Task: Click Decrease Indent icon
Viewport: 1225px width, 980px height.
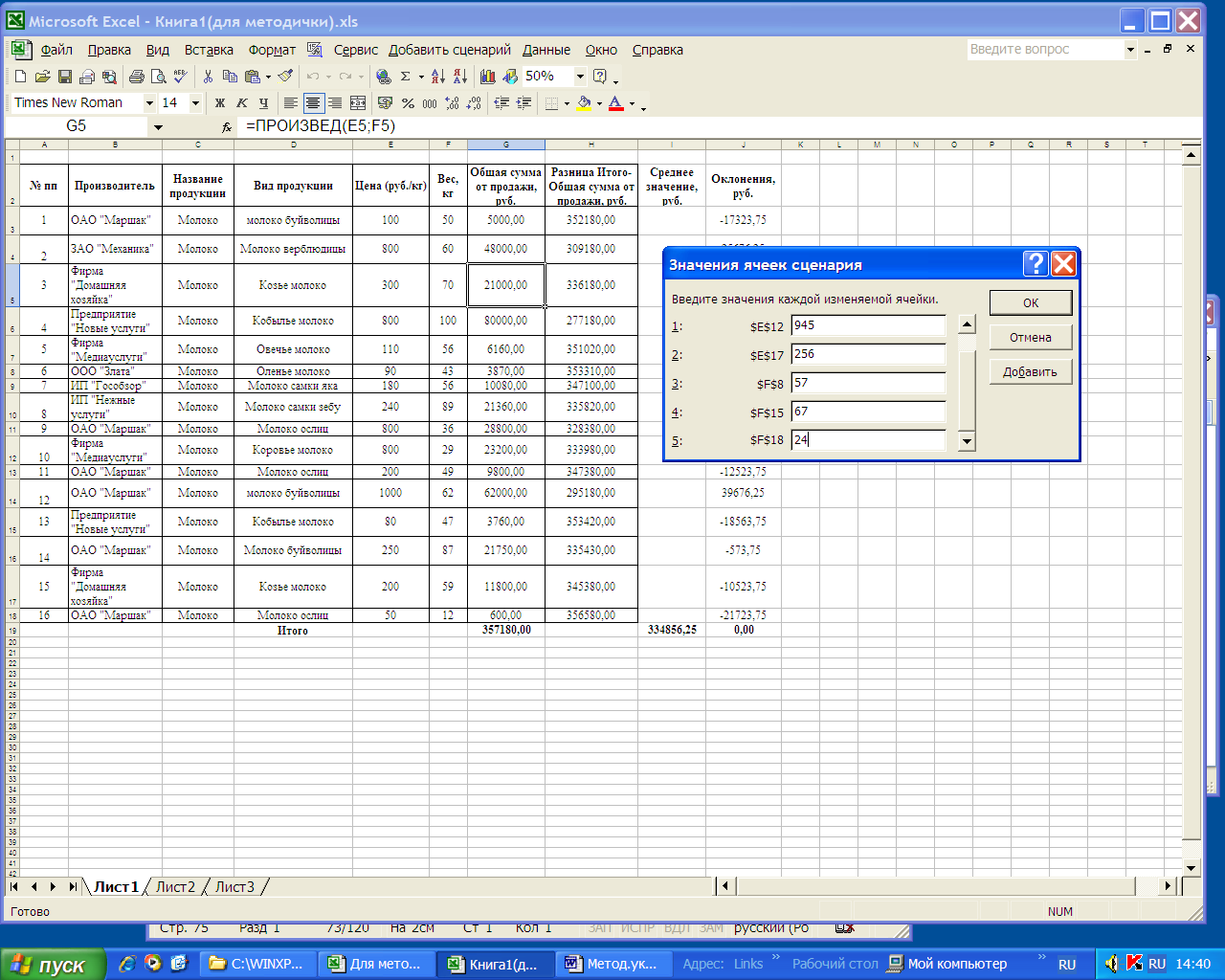Action: (501, 103)
